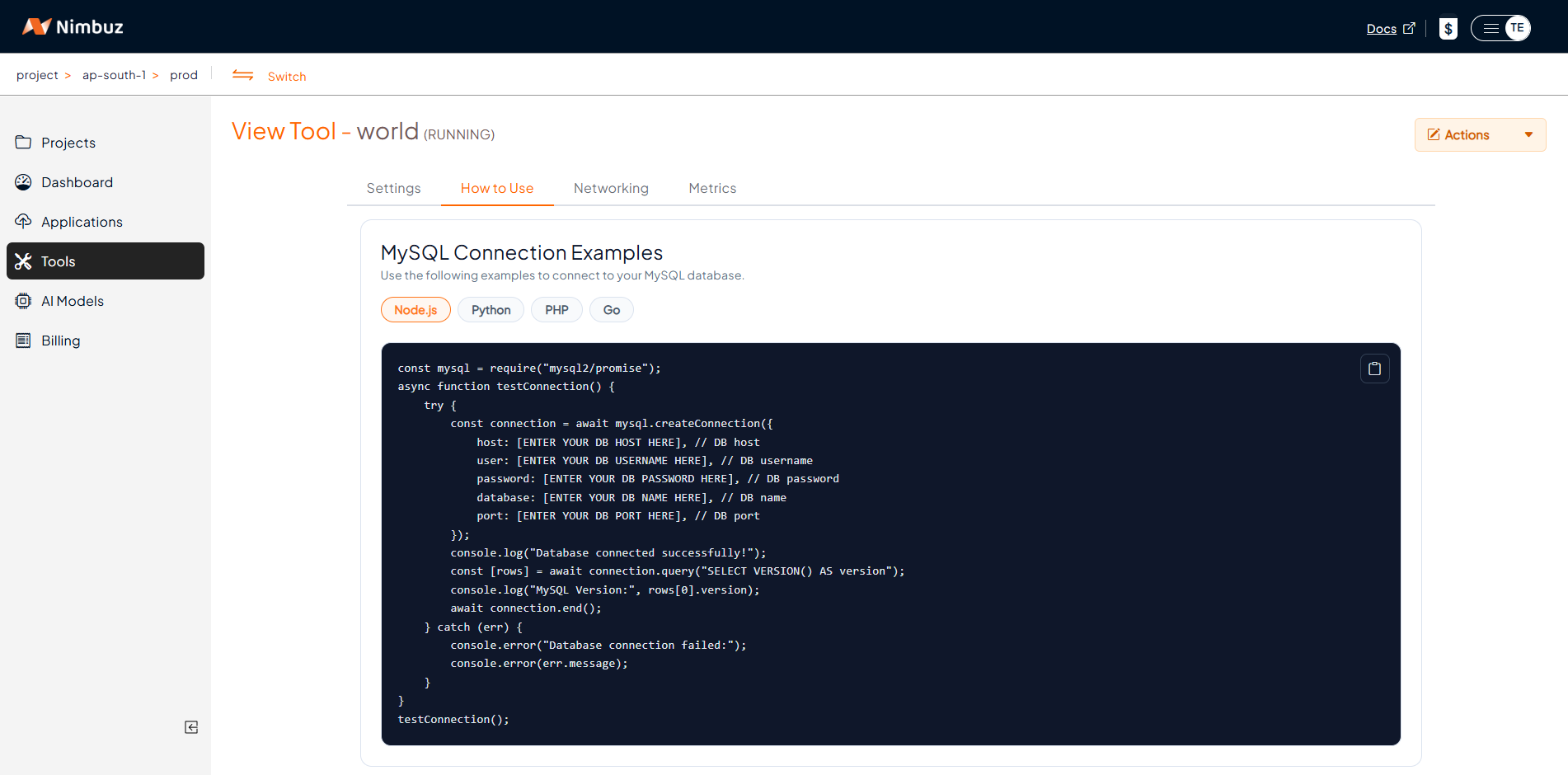Select the Go example pill

(611, 310)
